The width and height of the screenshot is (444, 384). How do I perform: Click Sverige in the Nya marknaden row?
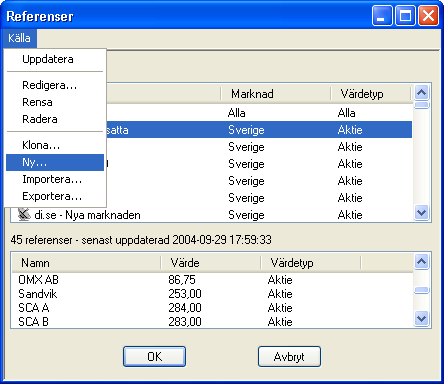246,215
